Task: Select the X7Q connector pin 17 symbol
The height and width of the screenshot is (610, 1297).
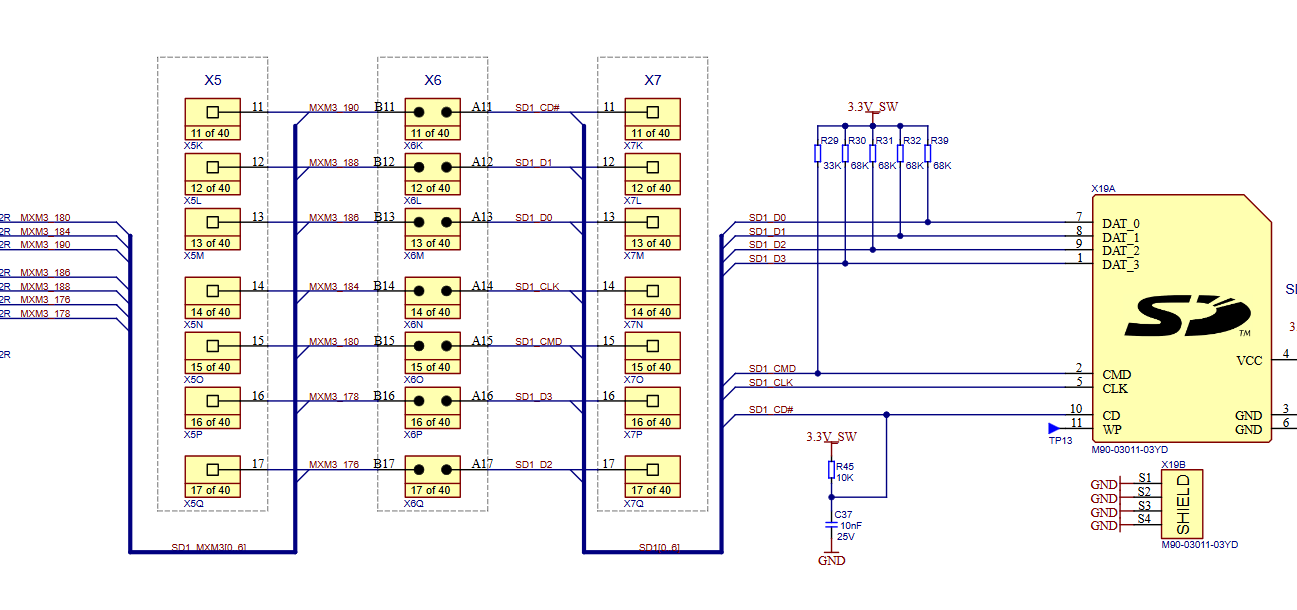Action: [x=652, y=476]
